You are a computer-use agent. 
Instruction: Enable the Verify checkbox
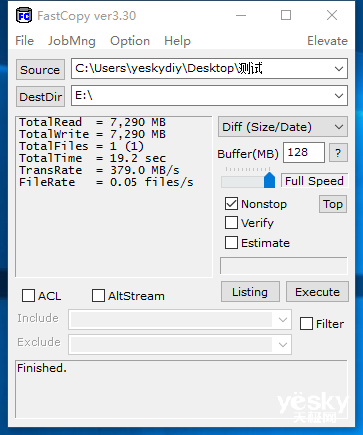[231, 223]
